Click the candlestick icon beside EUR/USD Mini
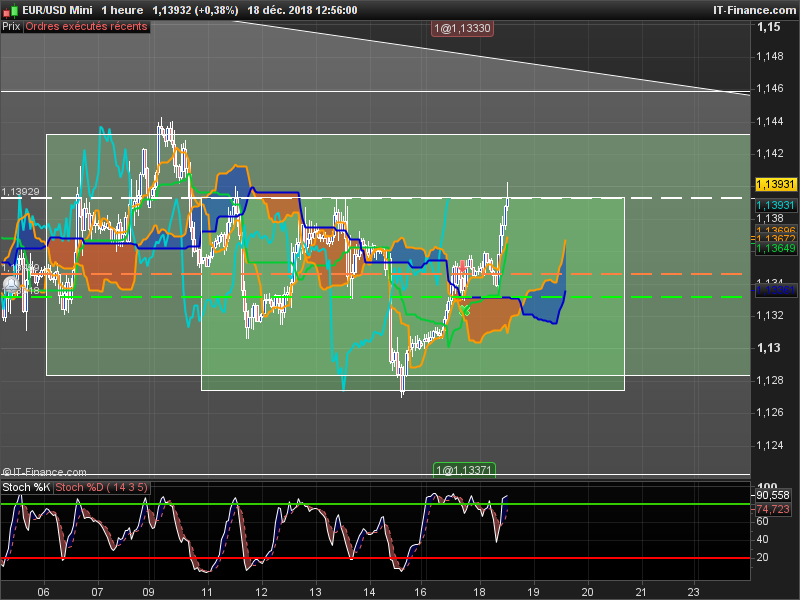Viewport: 800px width, 600px height. coord(11,10)
